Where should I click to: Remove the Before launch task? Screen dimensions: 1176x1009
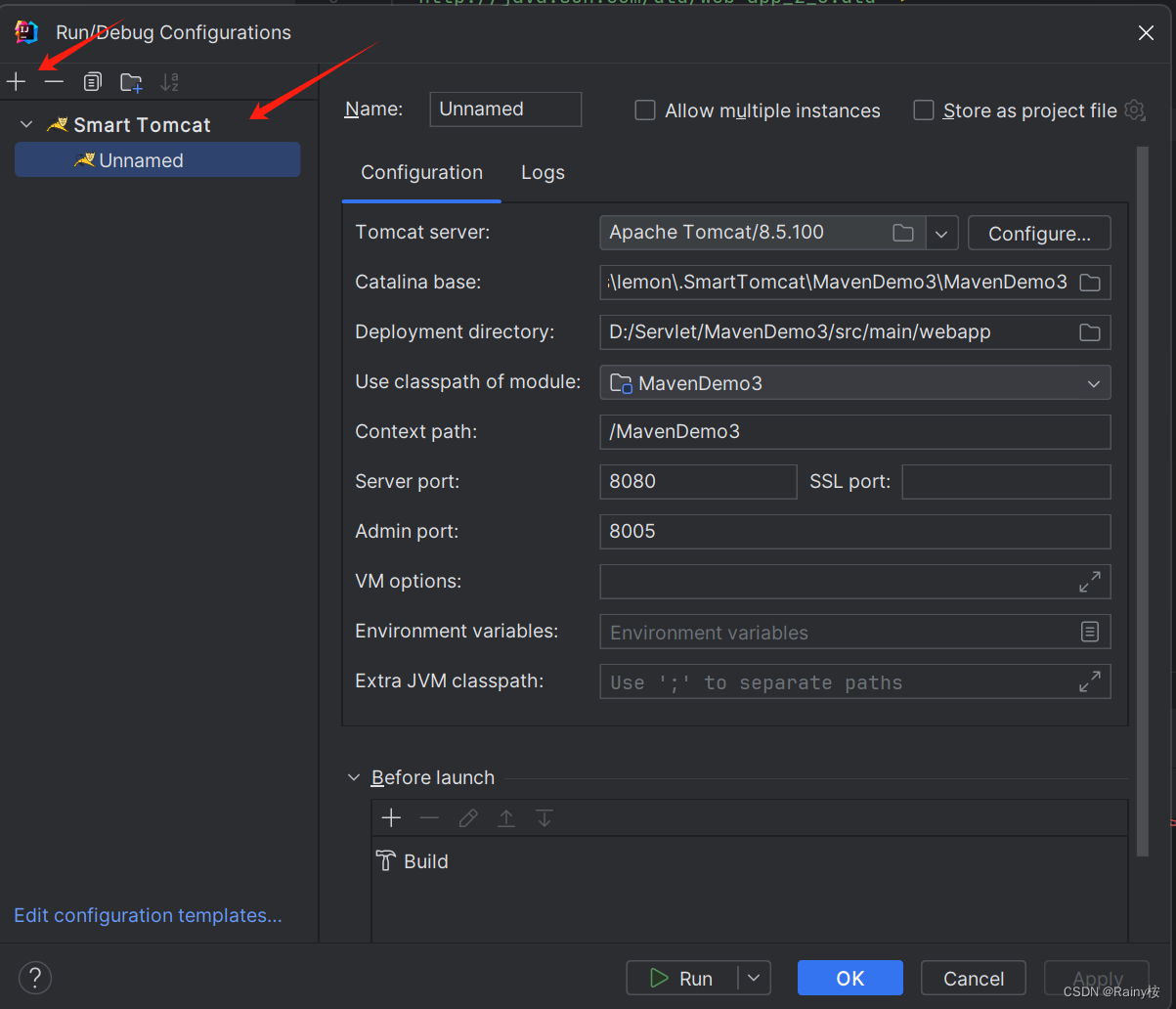[429, 818]
